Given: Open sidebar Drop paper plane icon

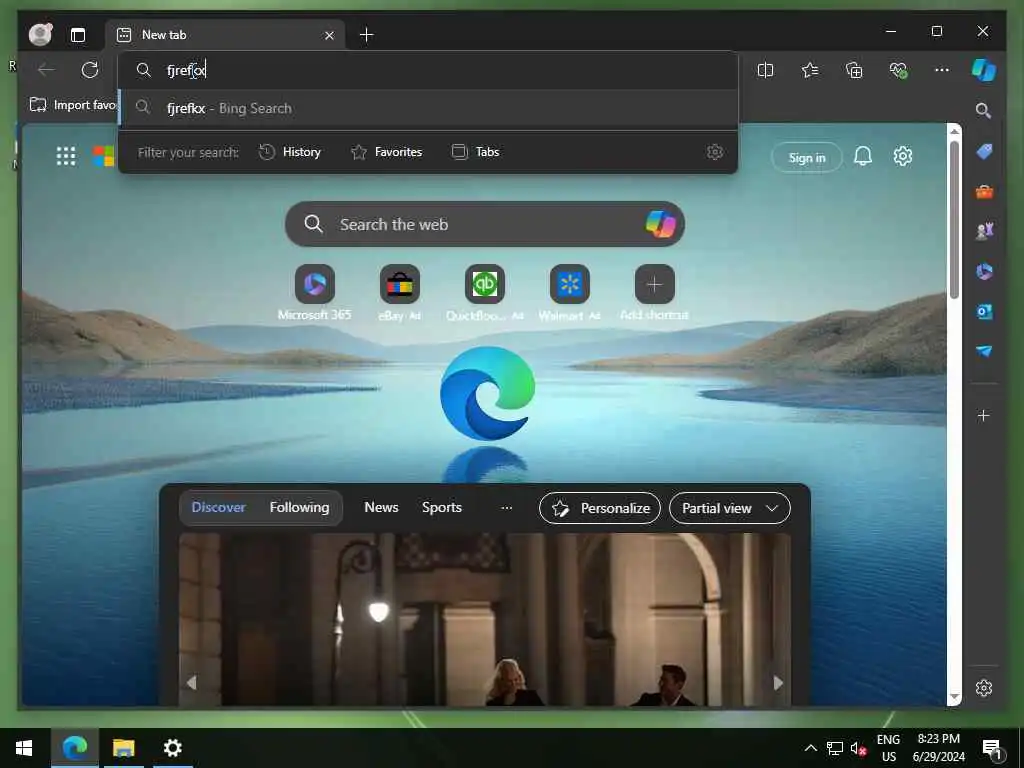Looking at the screenshot, I should [984, 351].
